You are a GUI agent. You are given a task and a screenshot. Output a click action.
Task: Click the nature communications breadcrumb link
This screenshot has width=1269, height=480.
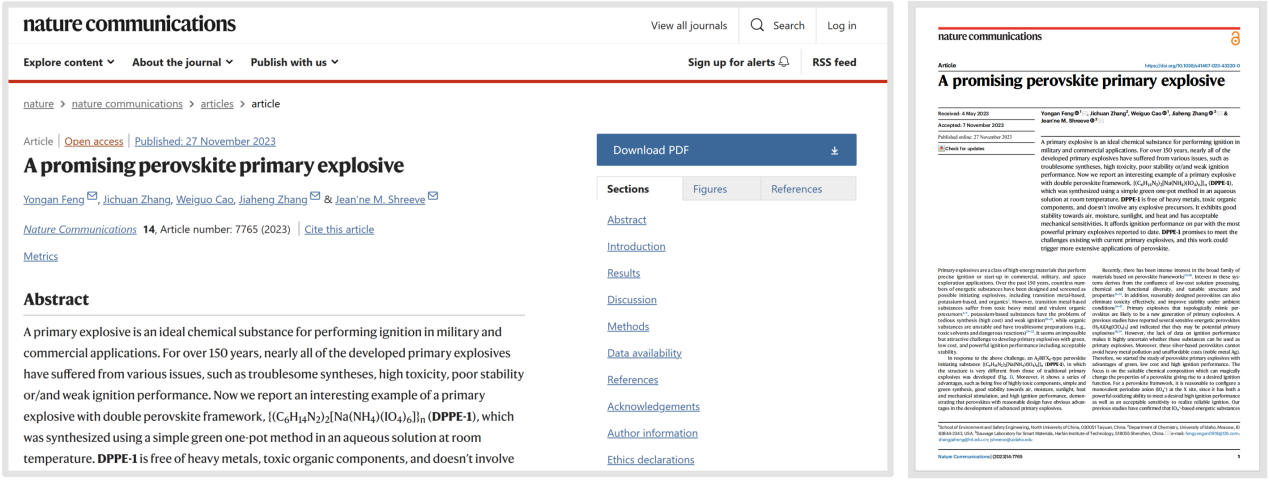click(126, 104)
